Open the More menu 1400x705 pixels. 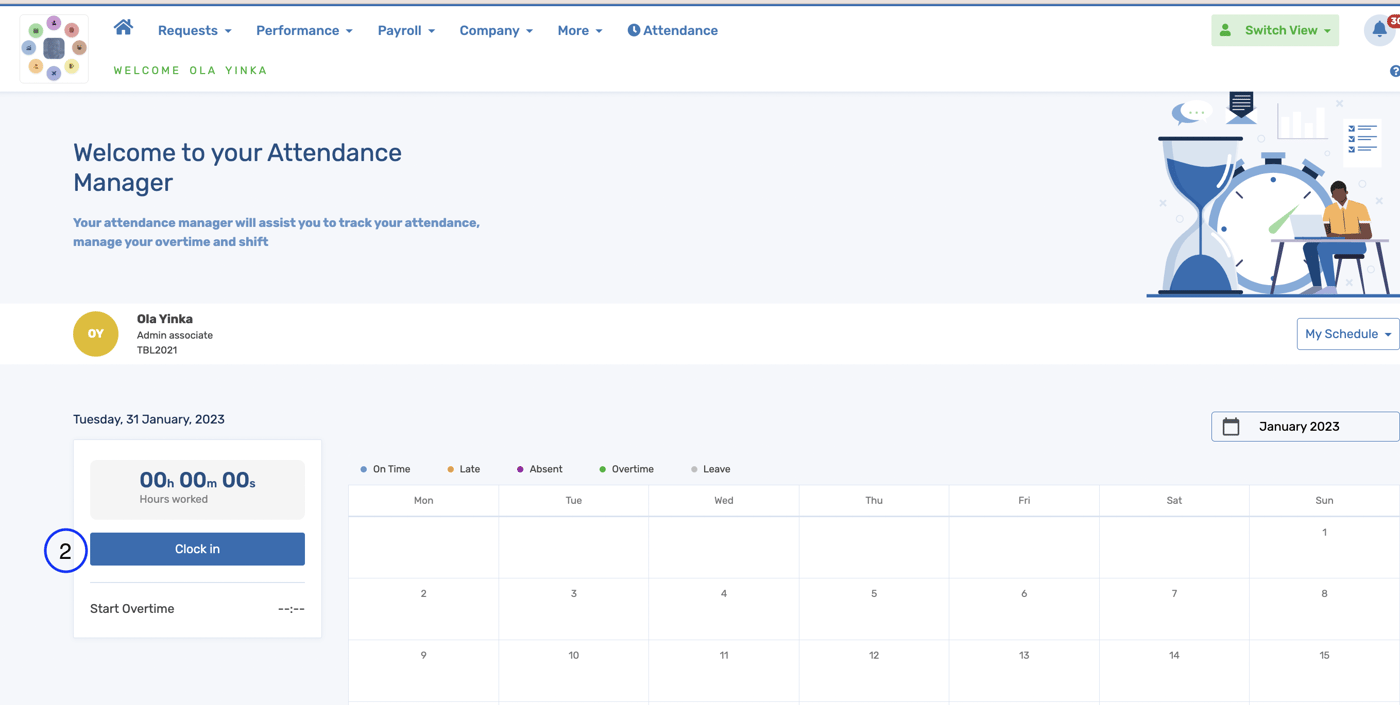580,31
